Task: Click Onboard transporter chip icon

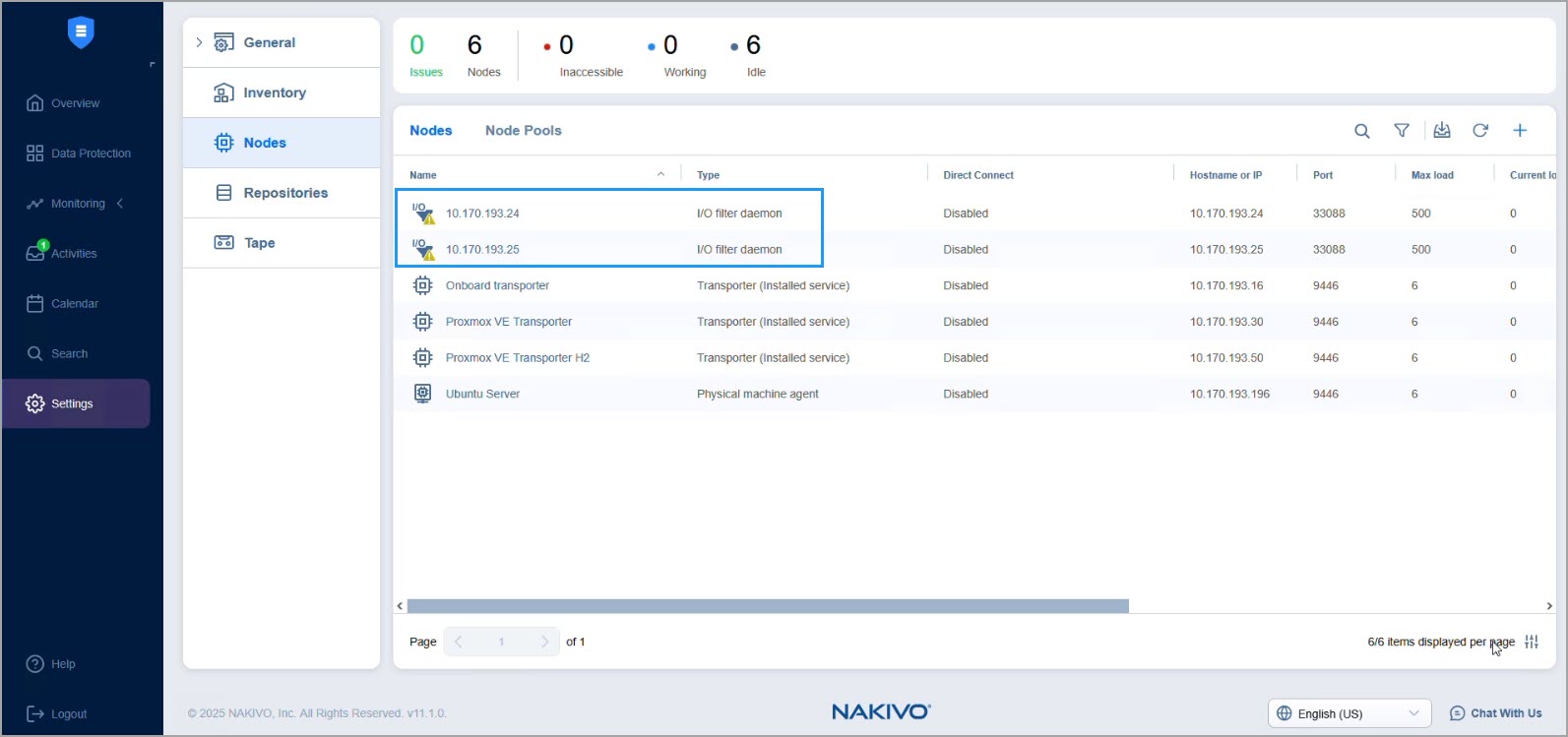Action: point(422,285)
